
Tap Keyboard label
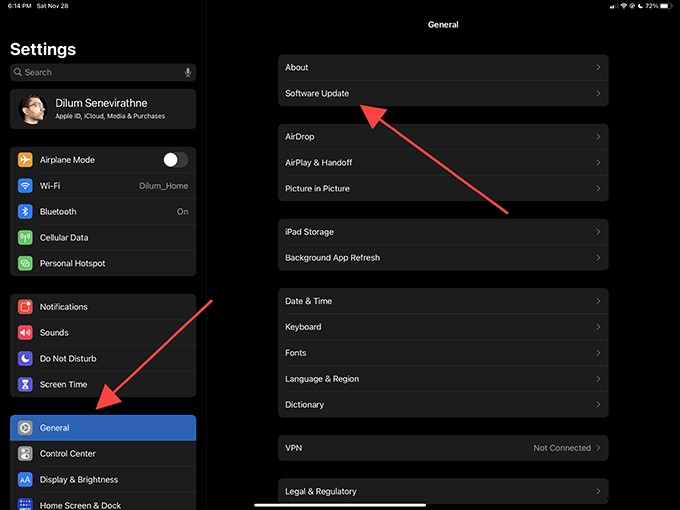[303, 327]
